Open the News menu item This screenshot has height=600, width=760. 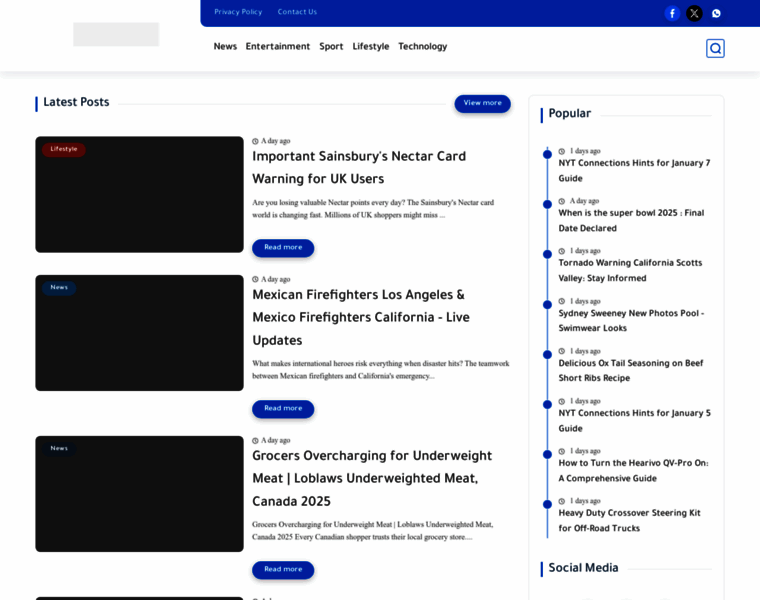(x=225, y=47)
